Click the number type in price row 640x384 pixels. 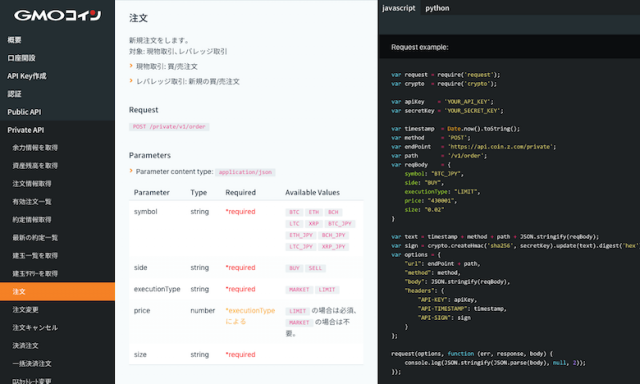(202, 311)
